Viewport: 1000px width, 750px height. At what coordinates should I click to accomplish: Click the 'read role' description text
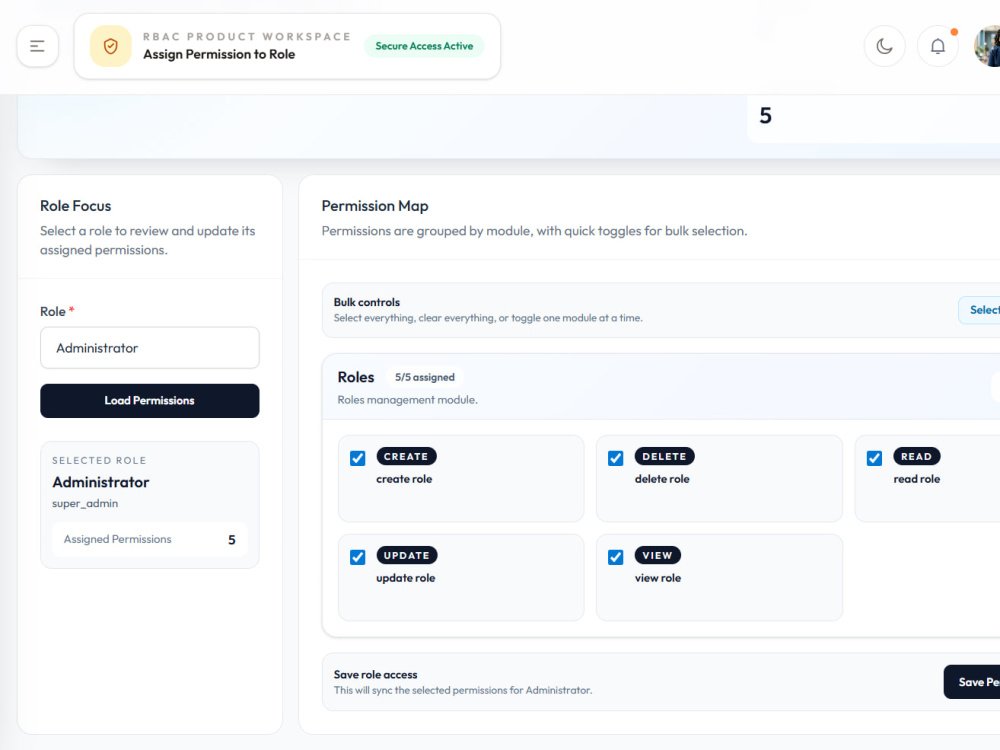[x=916, y=479]
